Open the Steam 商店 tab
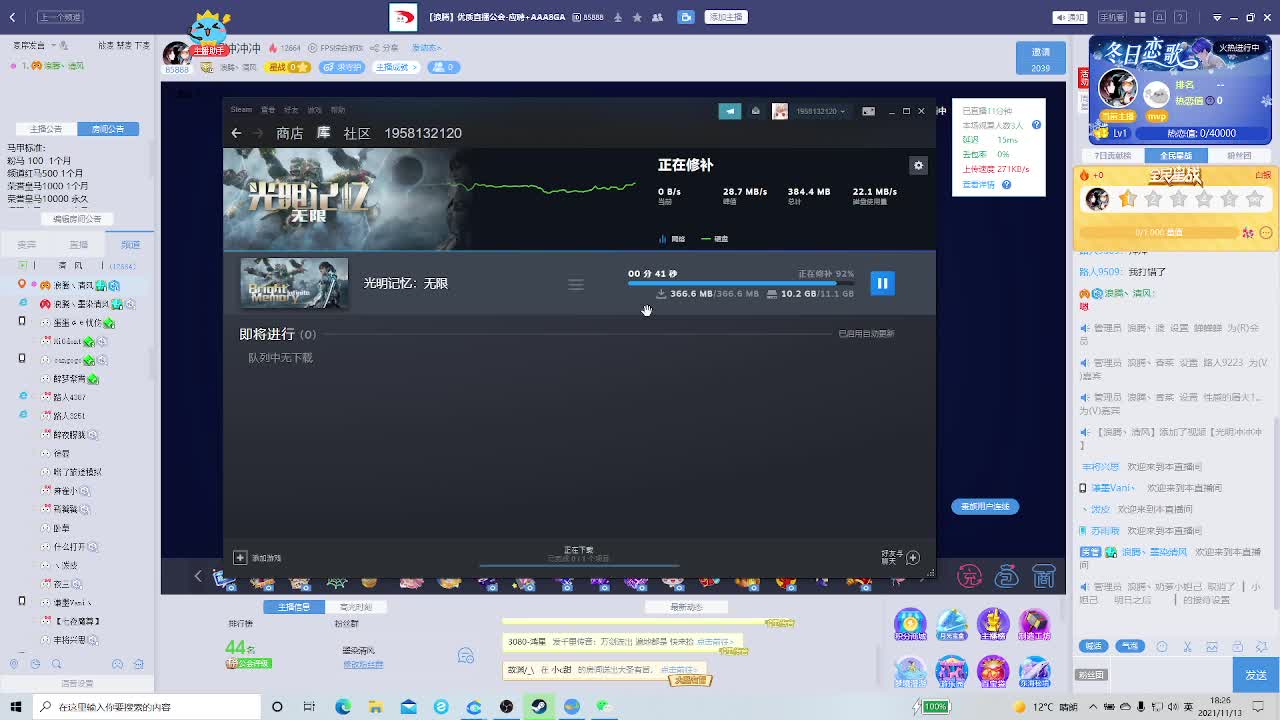This screenshot has width=1280, height=720. click(290, 133)
